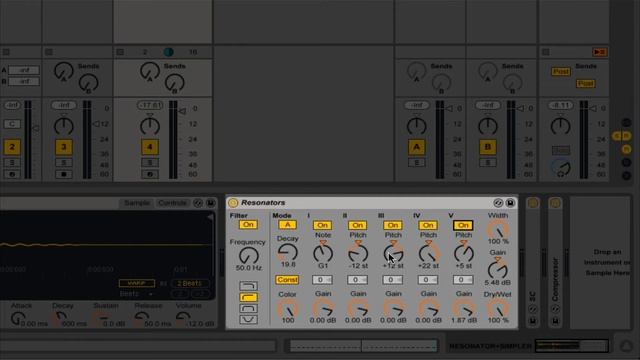Arm track 4 for recording

(150, 174)
